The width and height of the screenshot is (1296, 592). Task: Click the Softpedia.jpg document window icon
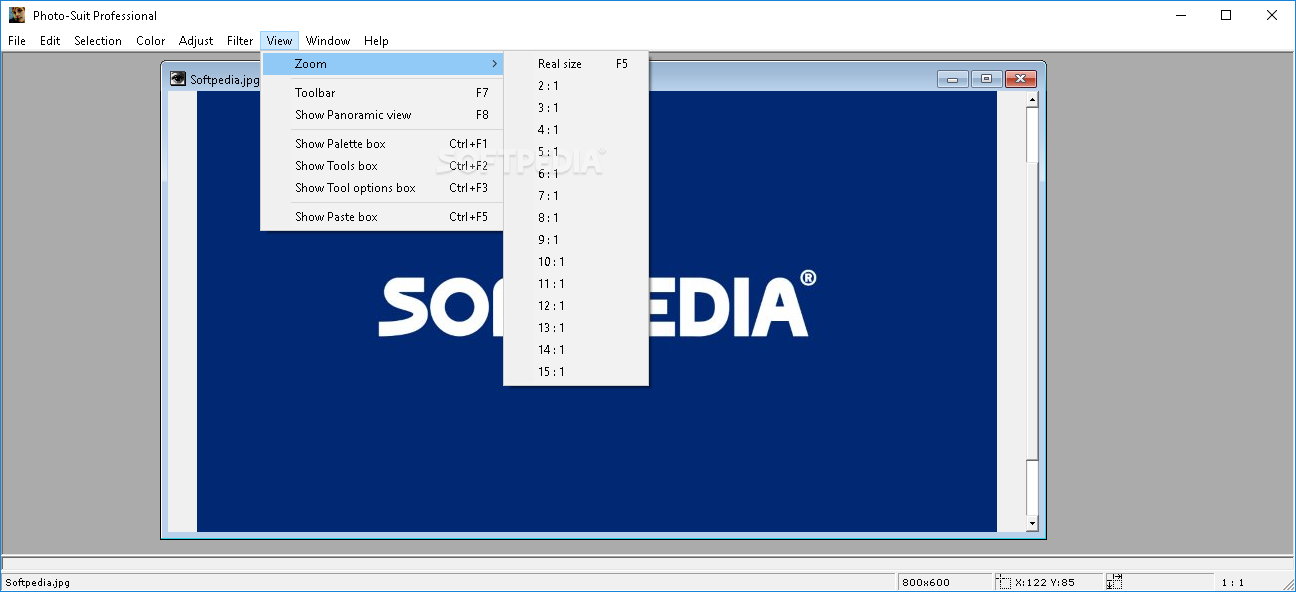click(178, 78)
